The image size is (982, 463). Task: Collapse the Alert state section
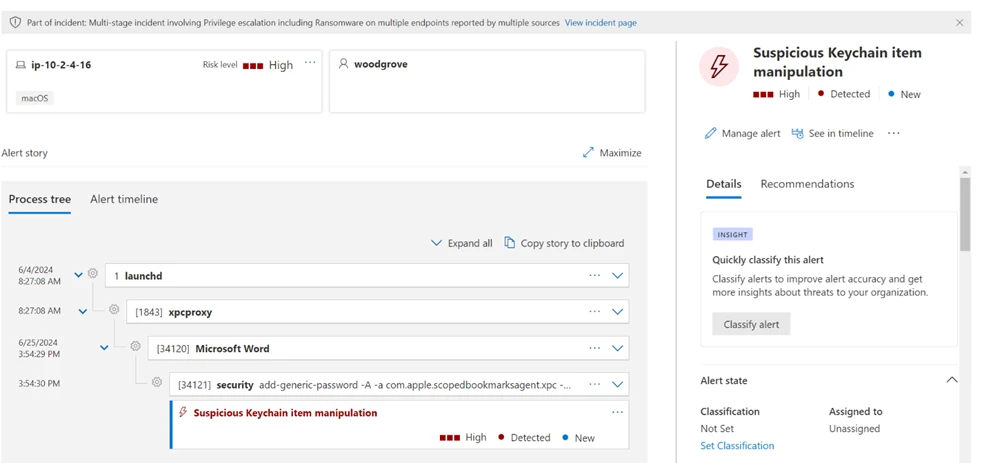951,380
